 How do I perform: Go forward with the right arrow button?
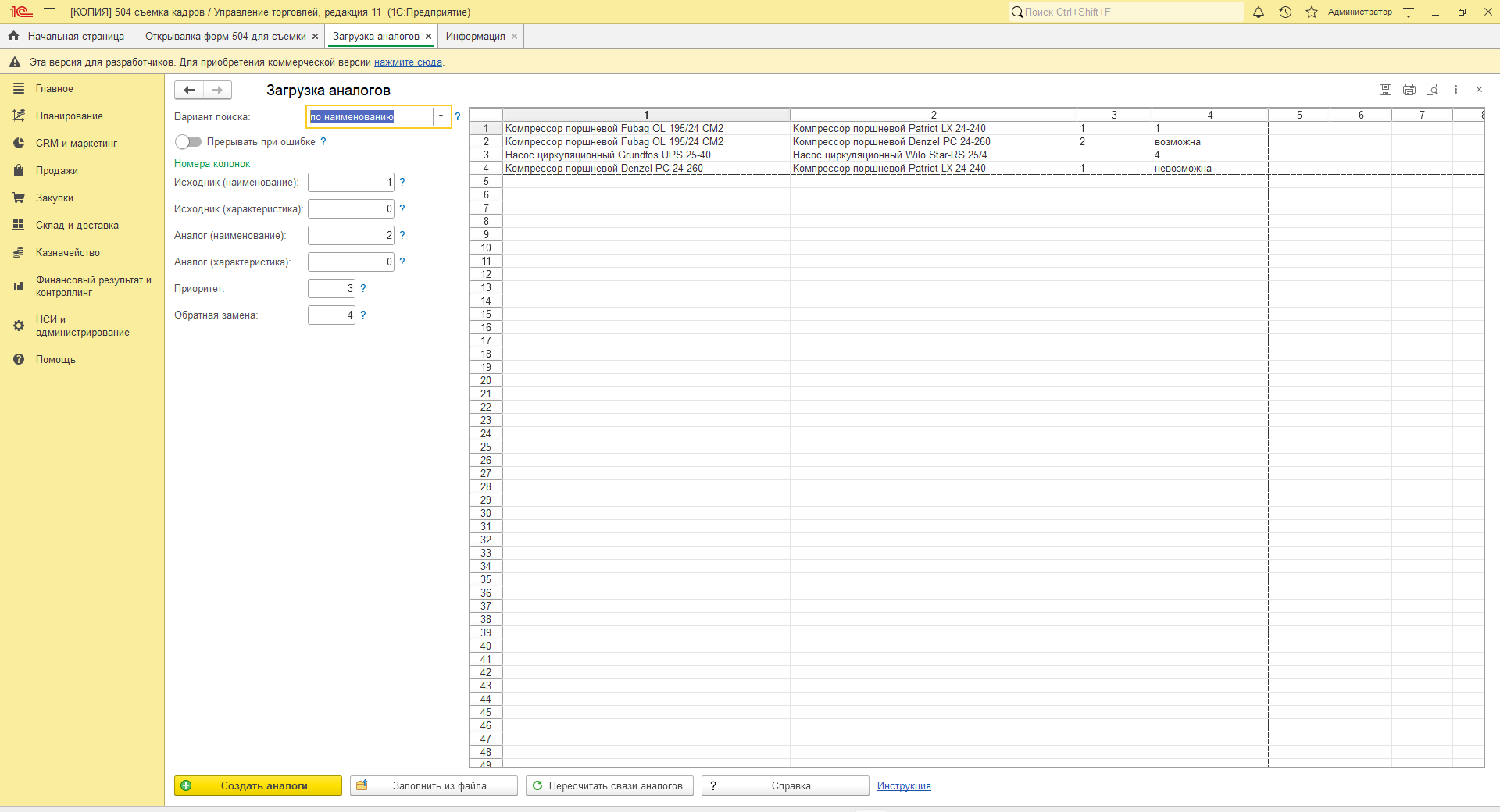(217, 90)
